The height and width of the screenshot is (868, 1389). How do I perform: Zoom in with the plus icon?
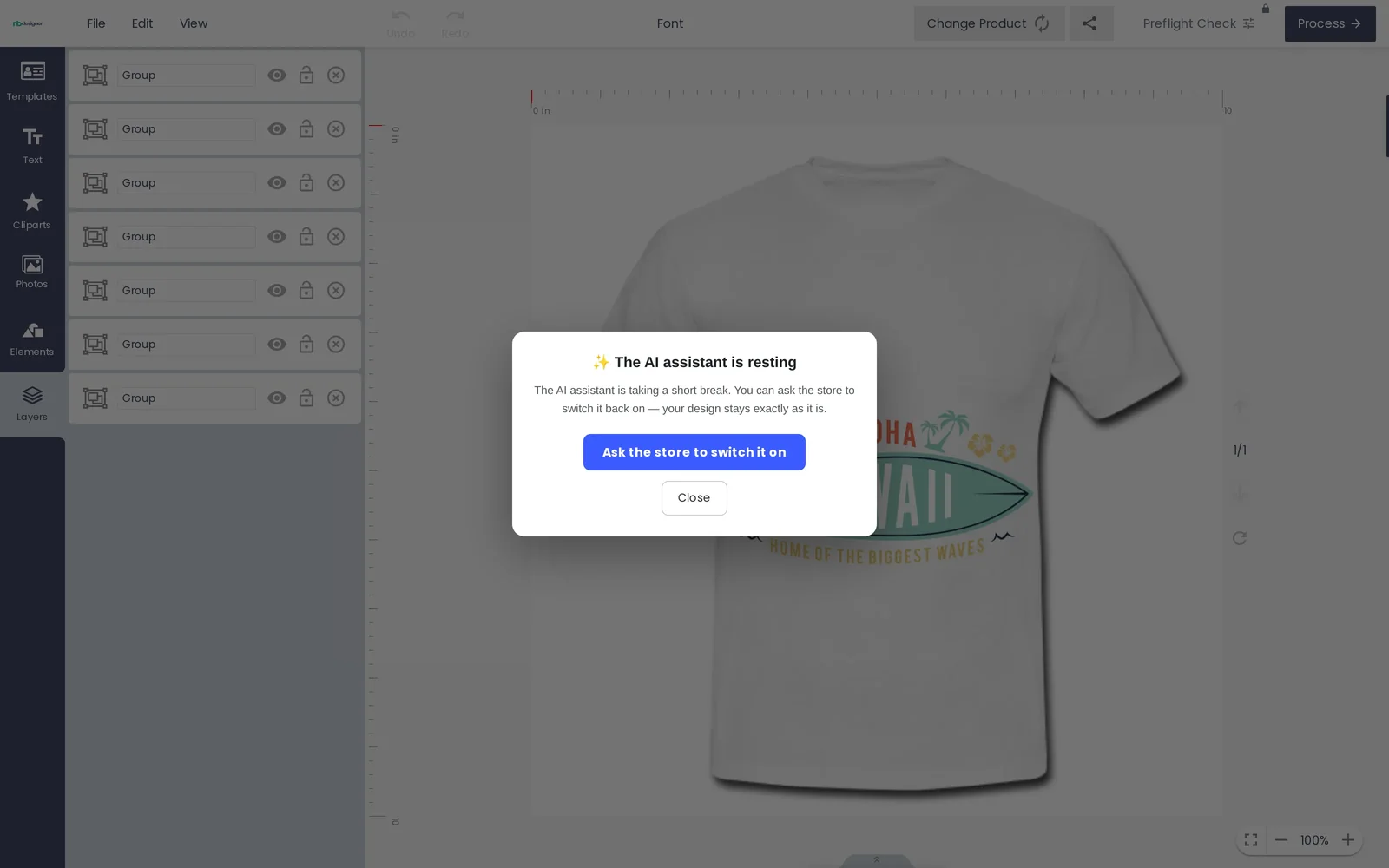pyautogui.click(x=1348, y=840)
